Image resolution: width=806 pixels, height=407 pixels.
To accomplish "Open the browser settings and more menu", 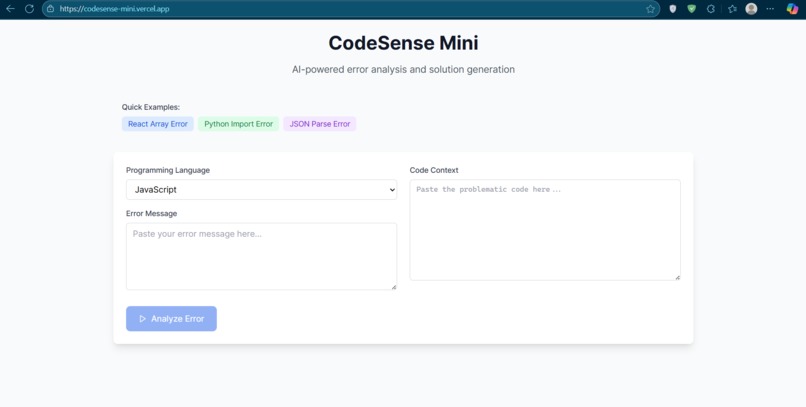I will (770, 9).
